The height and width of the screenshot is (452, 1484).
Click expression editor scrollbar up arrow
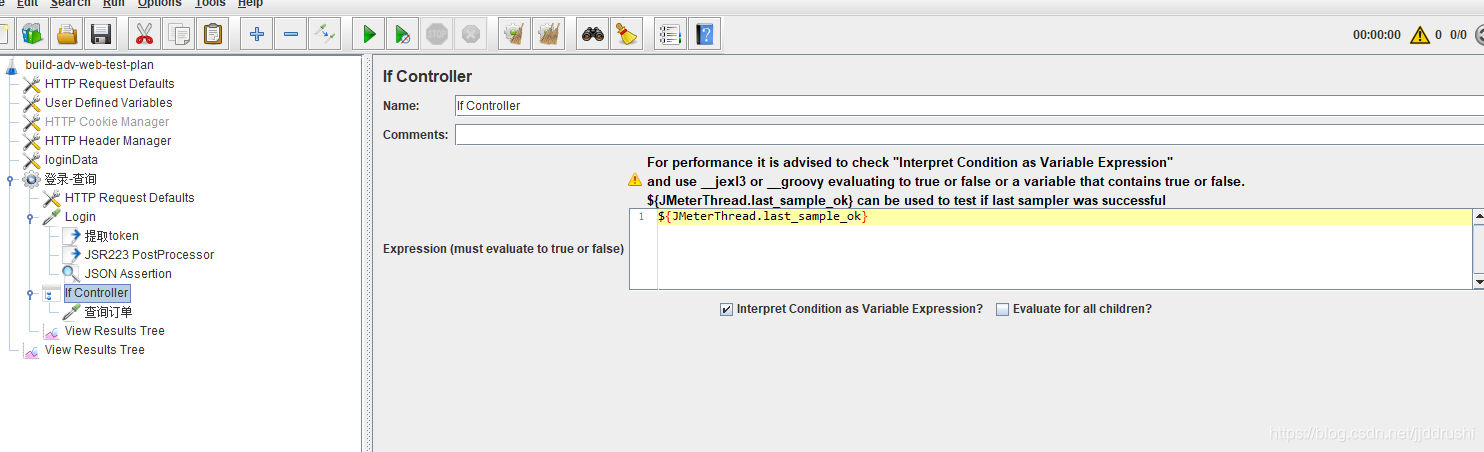coord(1478,217)
